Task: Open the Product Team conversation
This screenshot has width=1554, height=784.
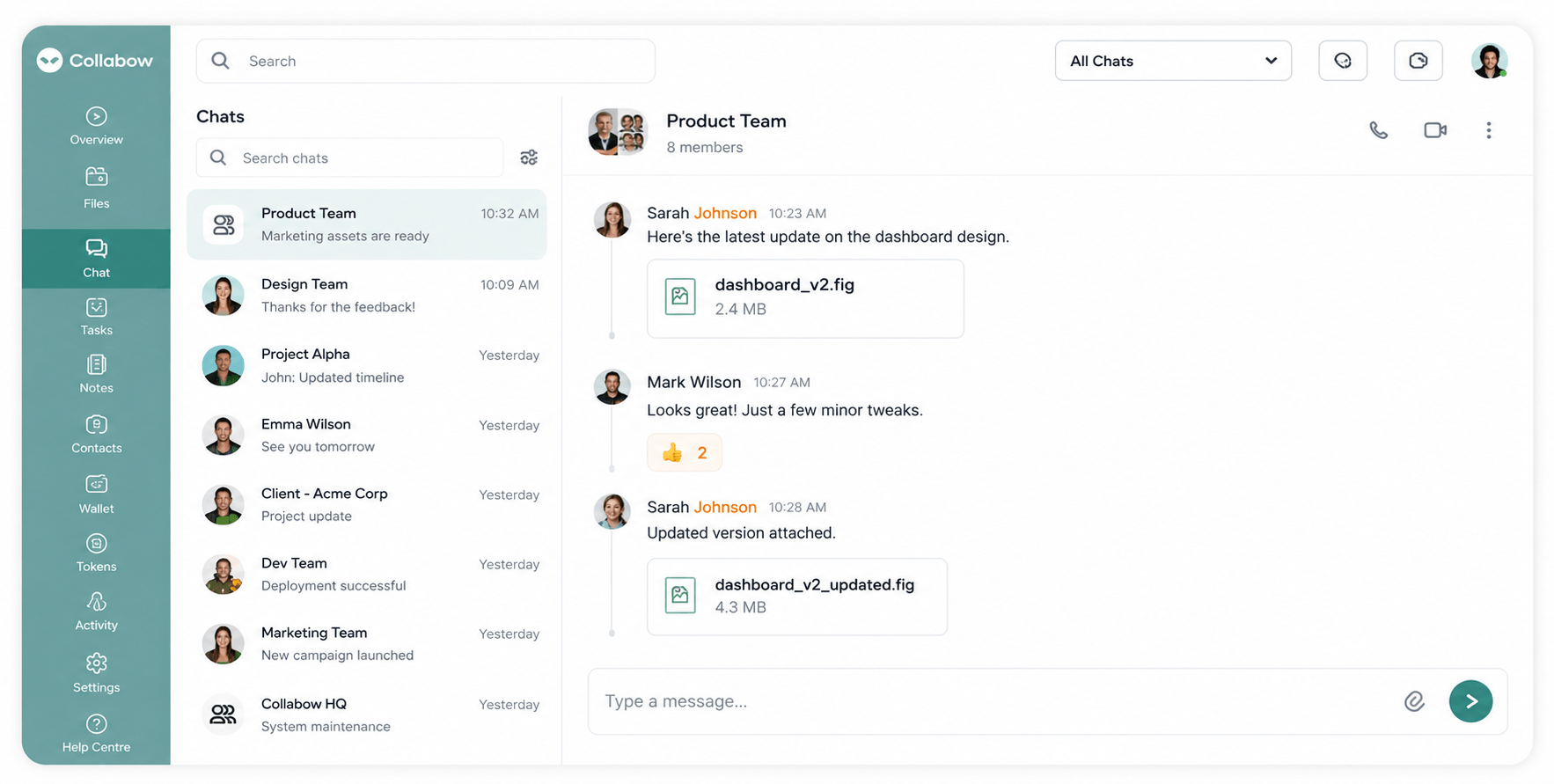Action: [x=367, y=224]
